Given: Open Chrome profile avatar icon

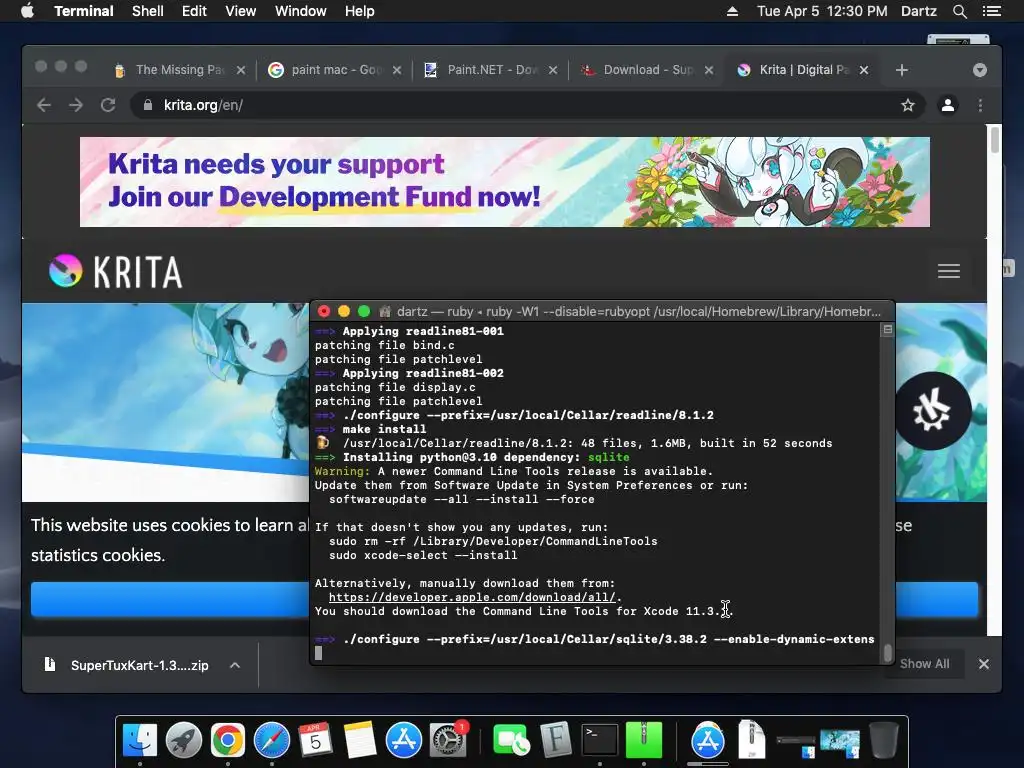Looking at the screenshot, I should (x=948, y=105).
